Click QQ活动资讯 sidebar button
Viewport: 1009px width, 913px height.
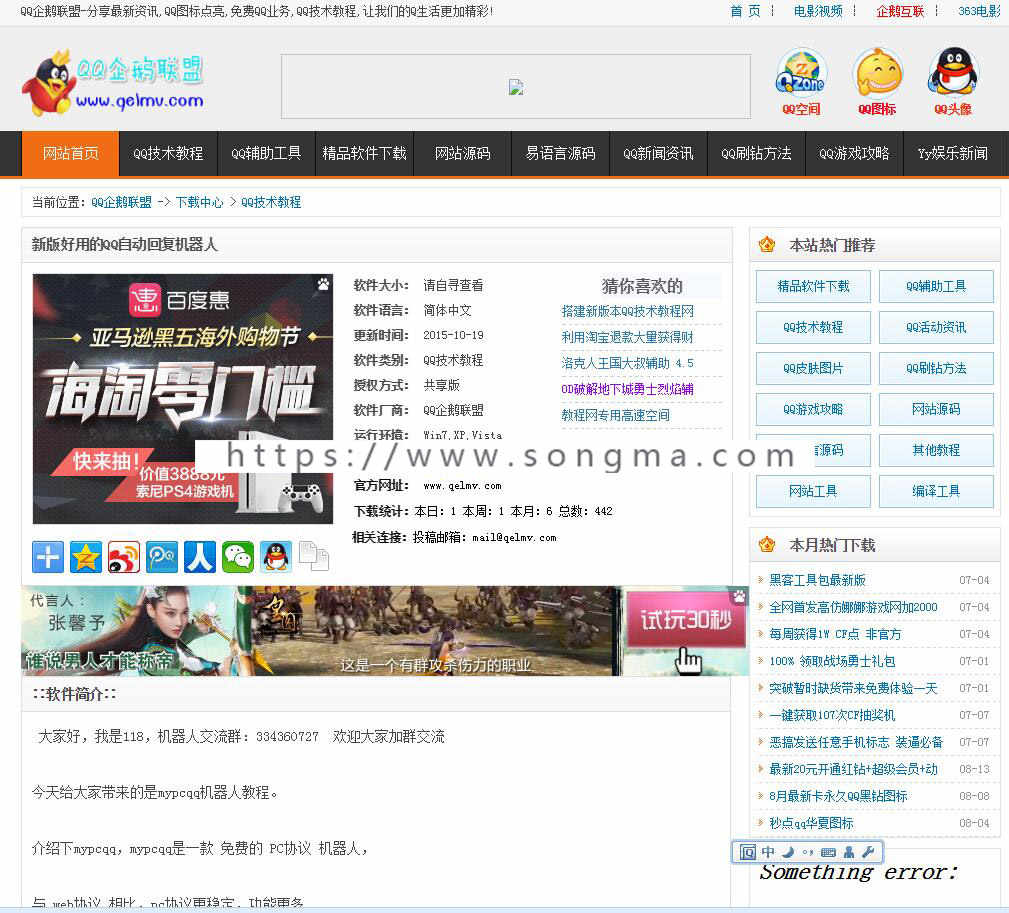tap(936, 327)
